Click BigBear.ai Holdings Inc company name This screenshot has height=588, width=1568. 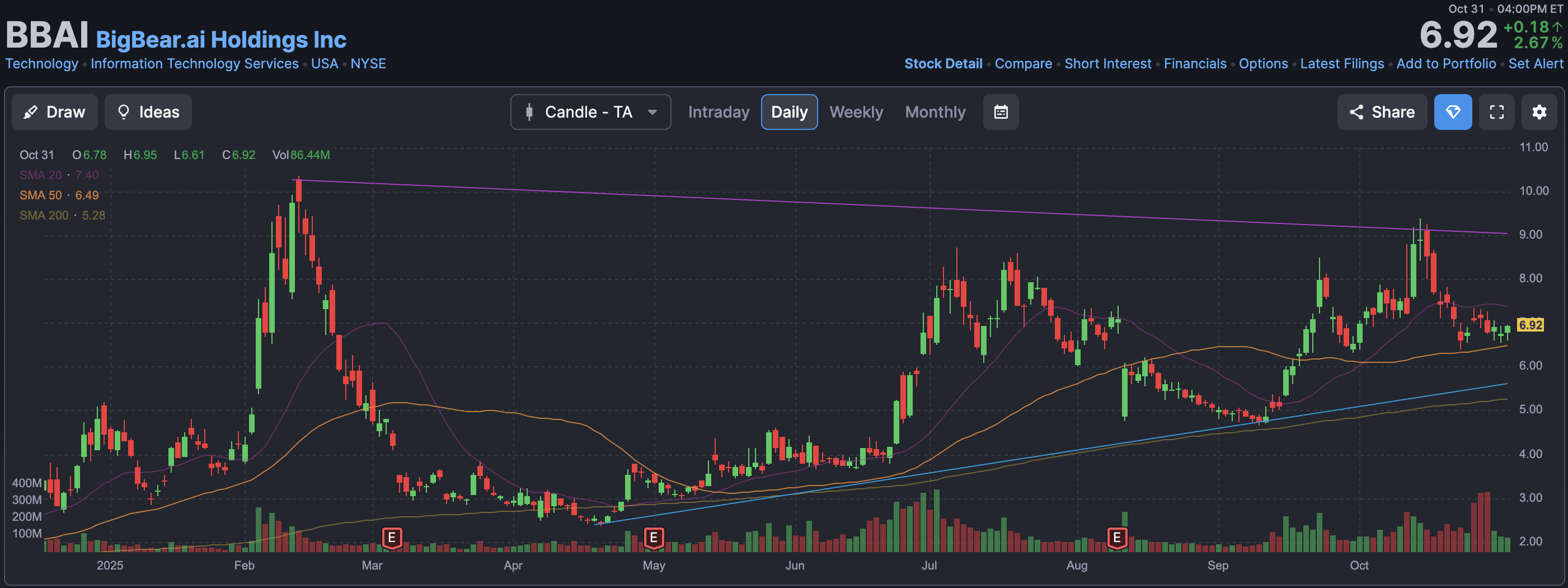pos(221,40)
